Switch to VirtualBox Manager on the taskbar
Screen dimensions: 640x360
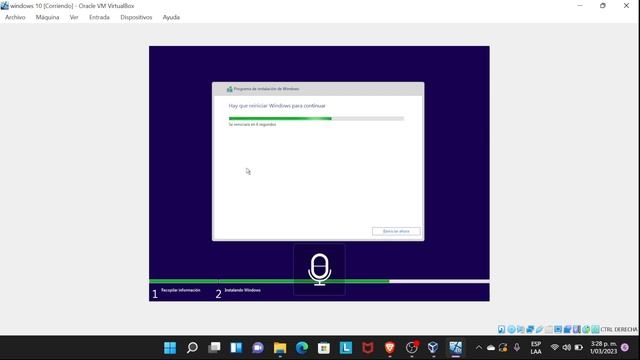433,348
